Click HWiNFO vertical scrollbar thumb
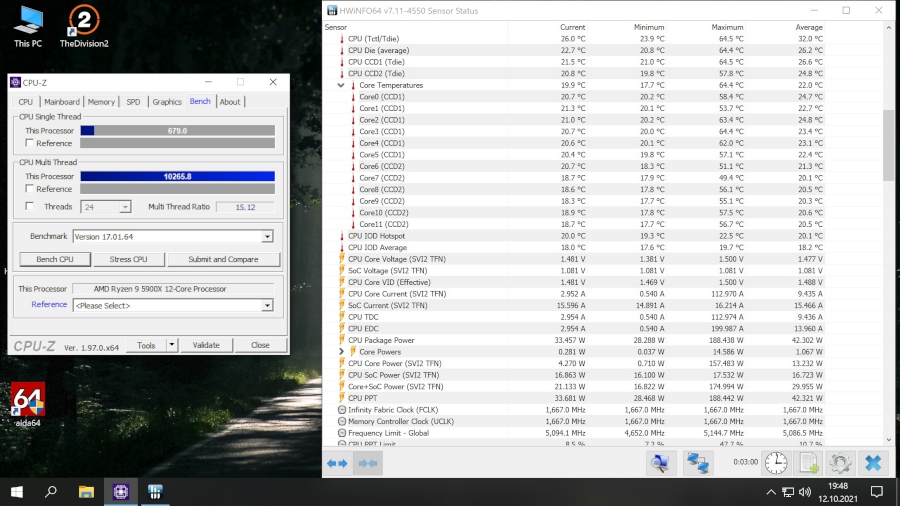 pos(889,146)
